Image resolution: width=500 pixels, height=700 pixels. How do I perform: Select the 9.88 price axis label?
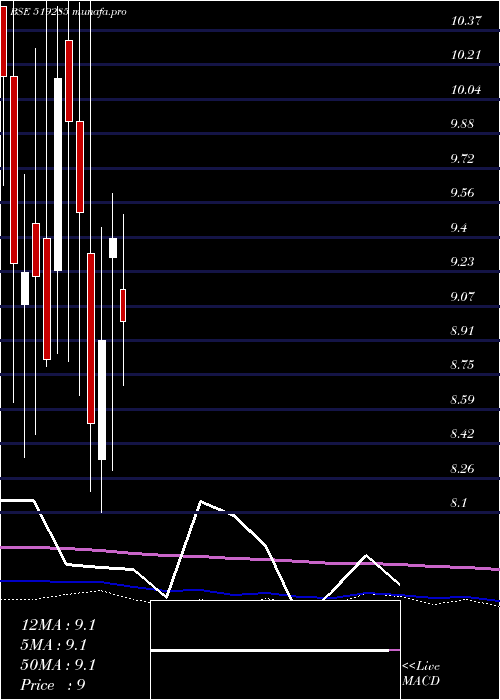[x=462, y=124]
